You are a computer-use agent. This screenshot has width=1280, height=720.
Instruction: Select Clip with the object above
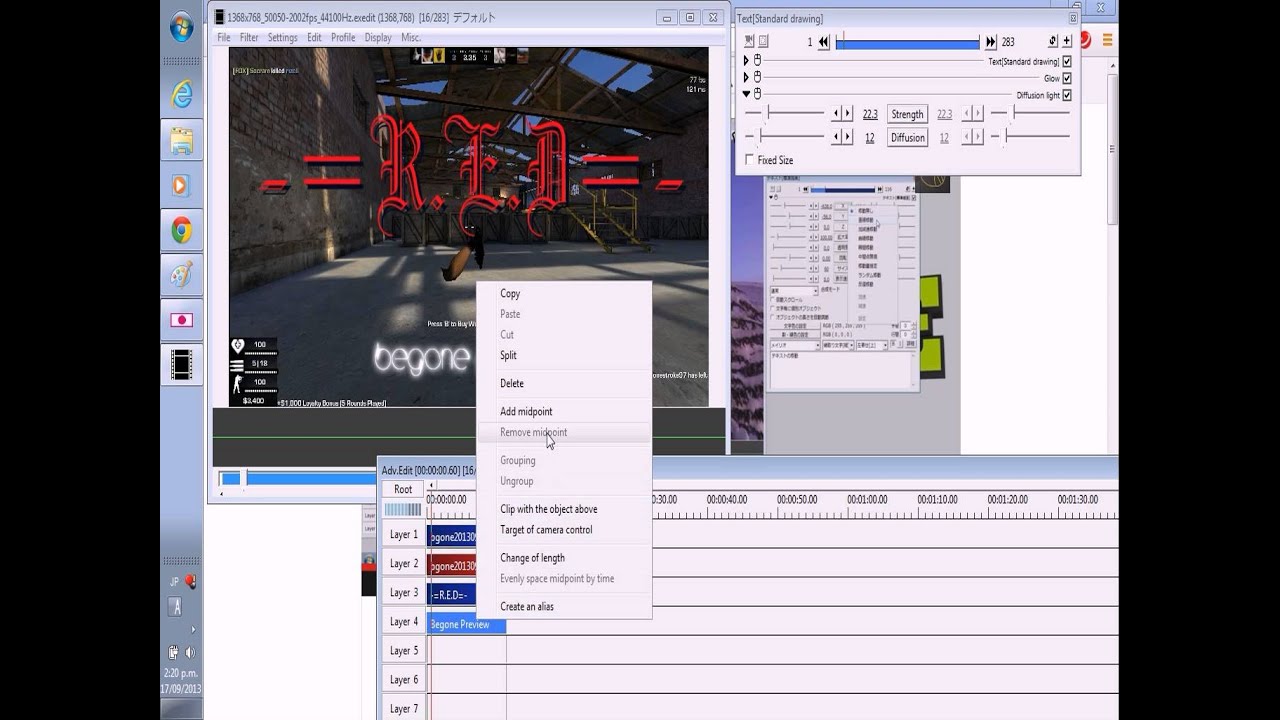pos(564,509)
